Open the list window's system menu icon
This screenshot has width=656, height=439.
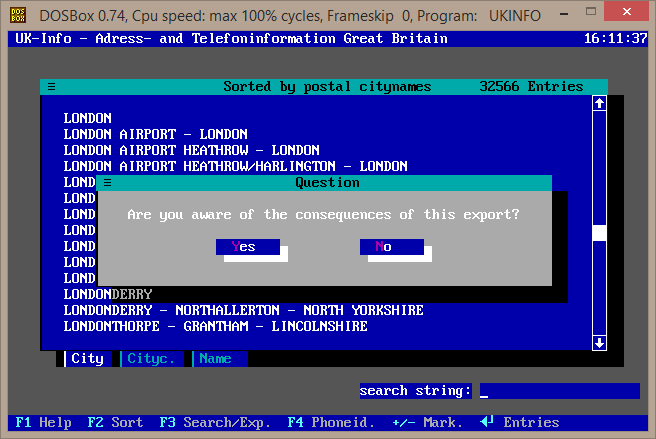51,87
